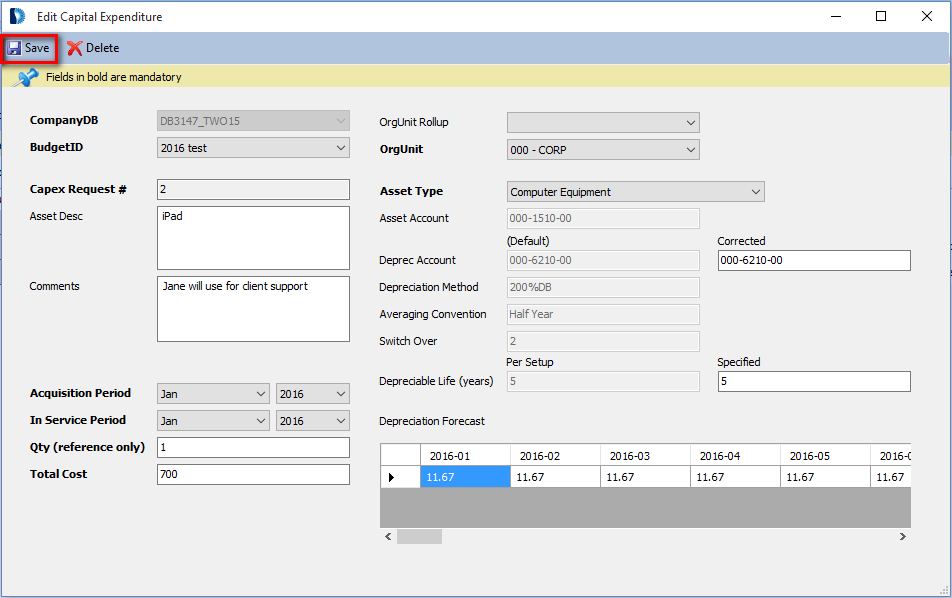Select the 2016-01 forecast cell 11.67
Image resolution: width=952 pixels, height=598 pixels.
[x=465, y=477]
